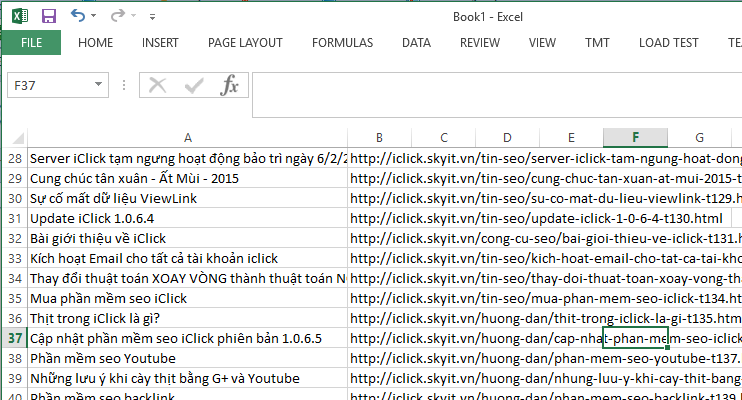Click URL containing server-iclick-tam-ngung
742x400 pixels.
(x=546, y=158)
